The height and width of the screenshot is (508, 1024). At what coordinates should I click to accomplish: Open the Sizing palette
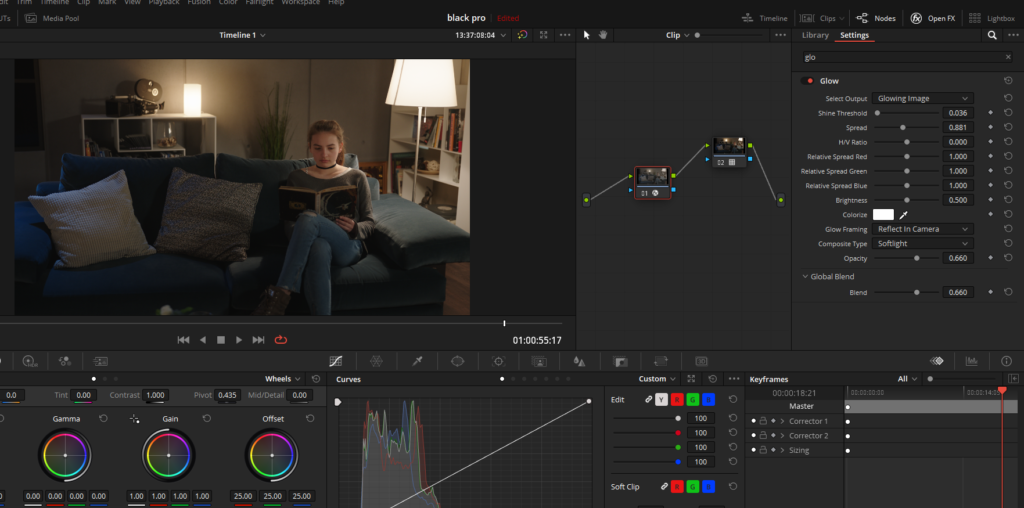(660, 360)
